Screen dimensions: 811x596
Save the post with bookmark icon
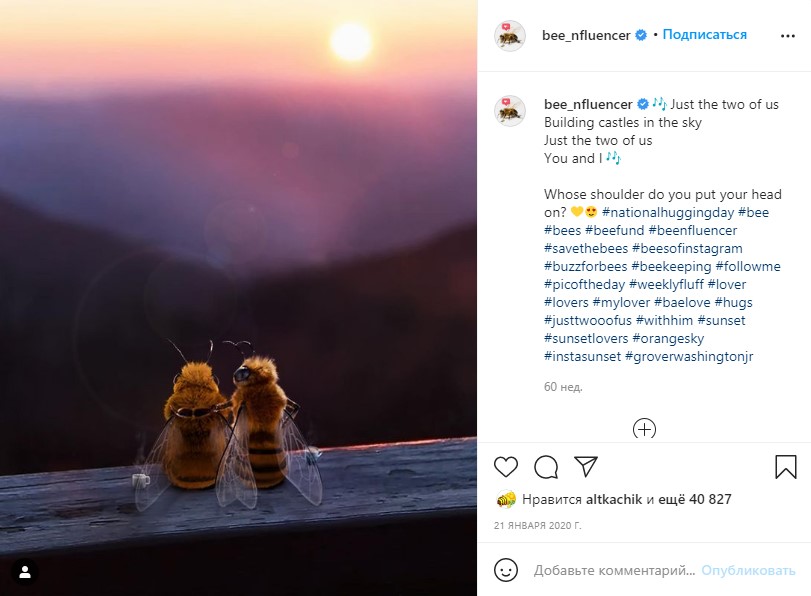(786, 467)
